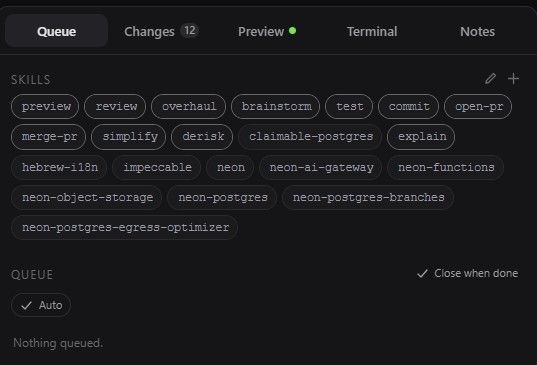The image size is (537, 365).
Task: Click the Changes count badge 12
Action: (x=189, y=31)
